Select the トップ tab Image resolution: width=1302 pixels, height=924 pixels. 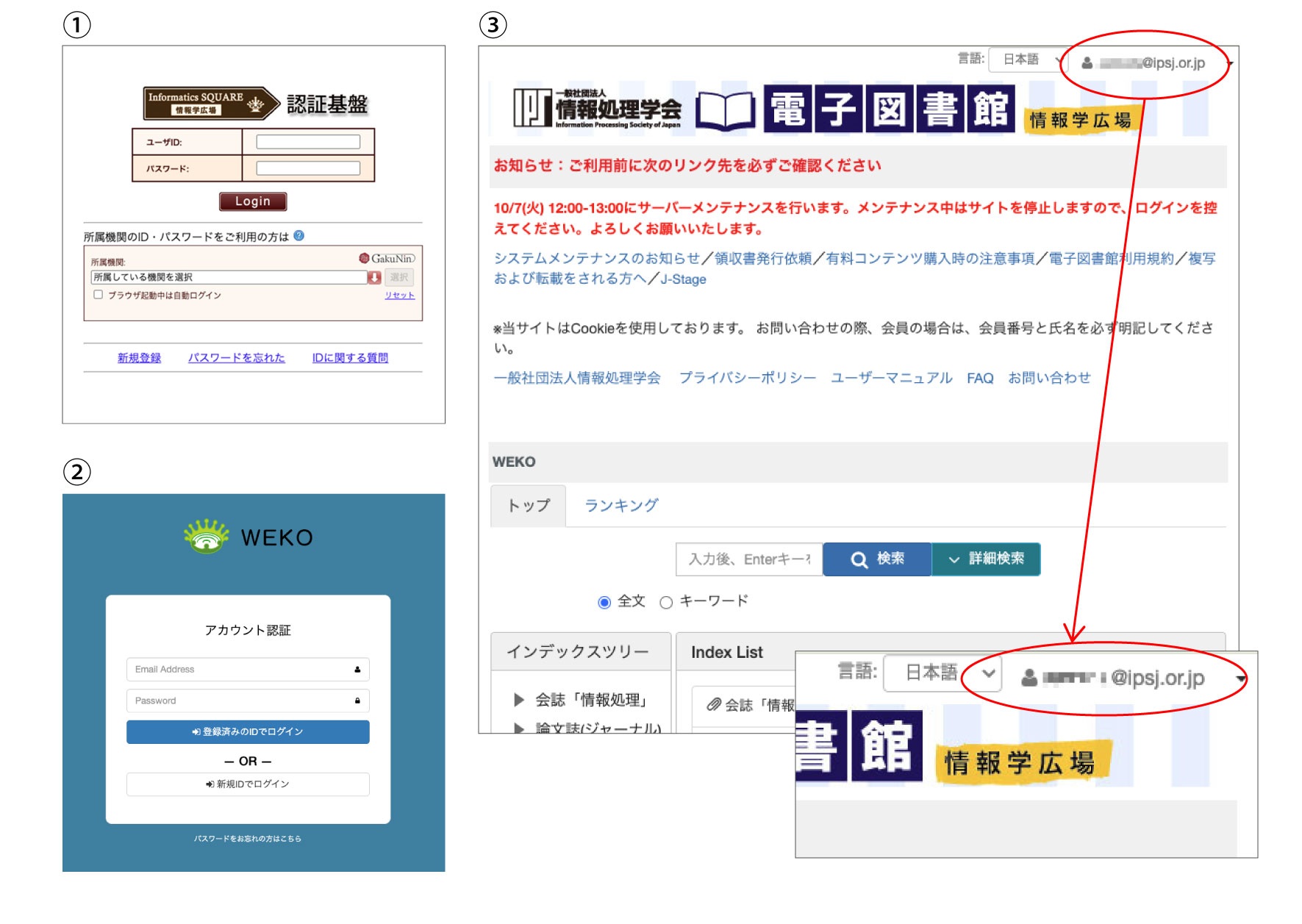(528, 506)
